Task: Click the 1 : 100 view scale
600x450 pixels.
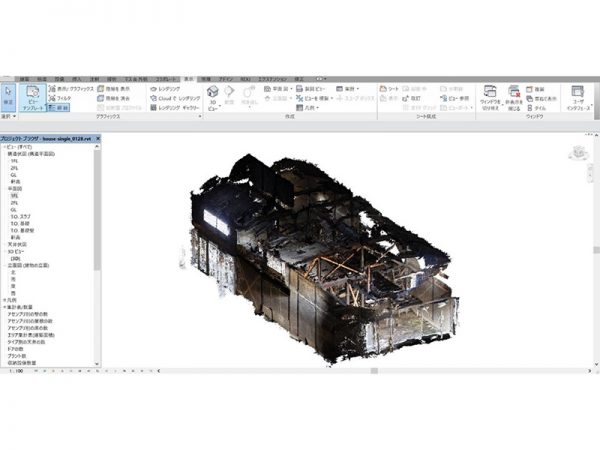Action: click(x=16, y=371)
